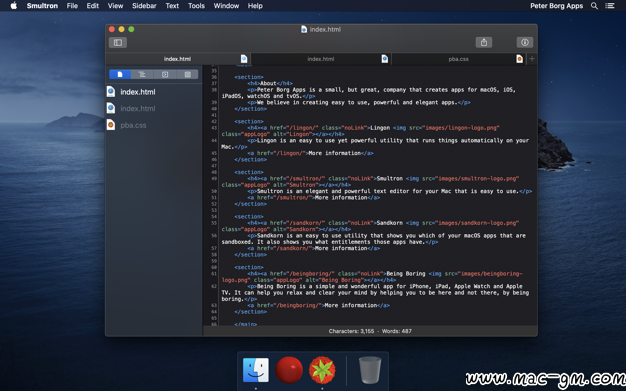Switch to the pba.css tab
Screen dimensions: 626x391
(458, 59)
